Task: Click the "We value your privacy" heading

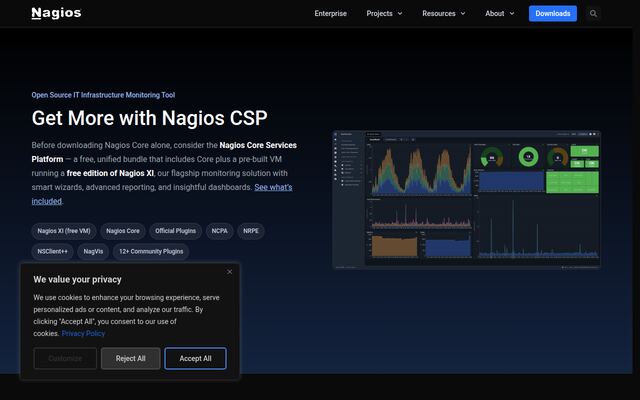Action: pos(78,280)
